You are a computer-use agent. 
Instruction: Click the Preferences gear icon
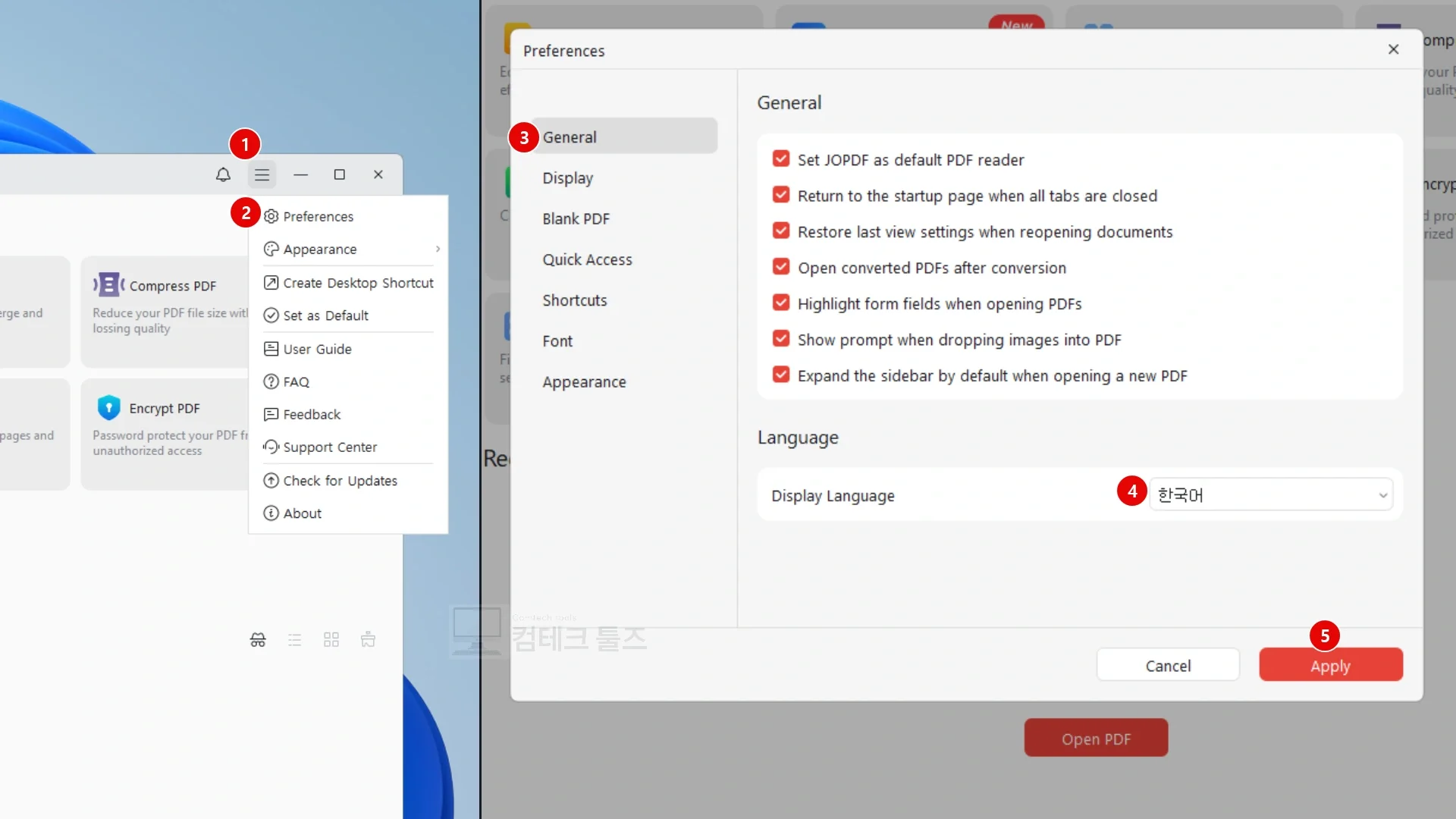[271, 216]
